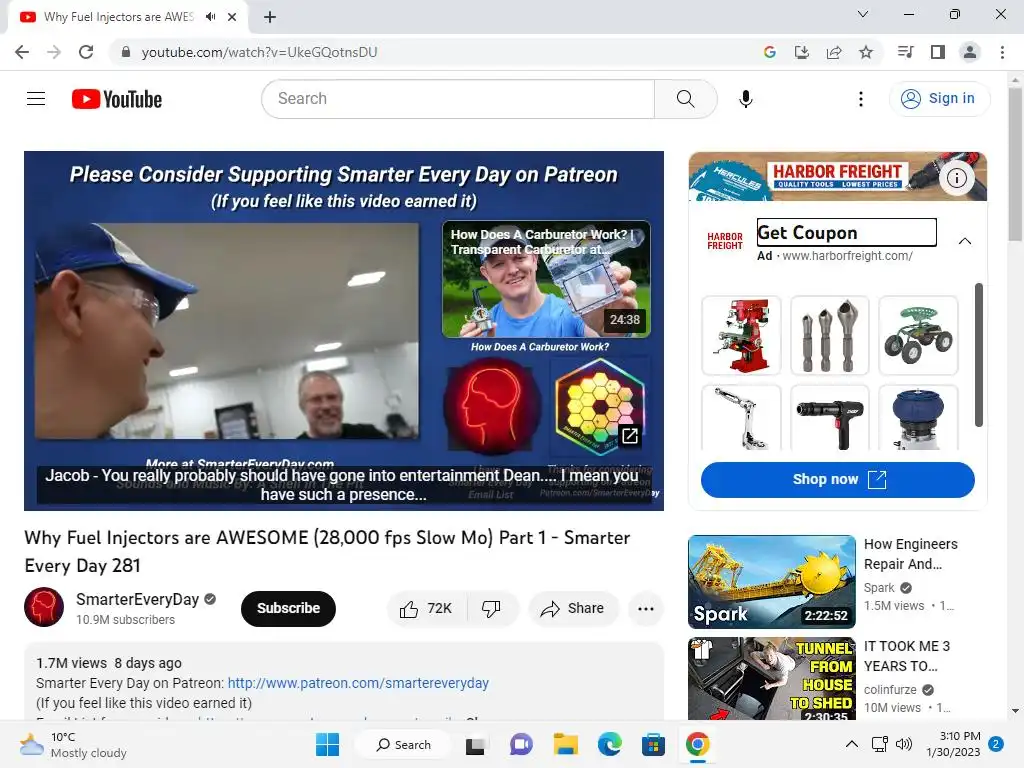This screenshot has width=1024, height=768.
Task: Click the red milling machine product
Action: [741, 336]
